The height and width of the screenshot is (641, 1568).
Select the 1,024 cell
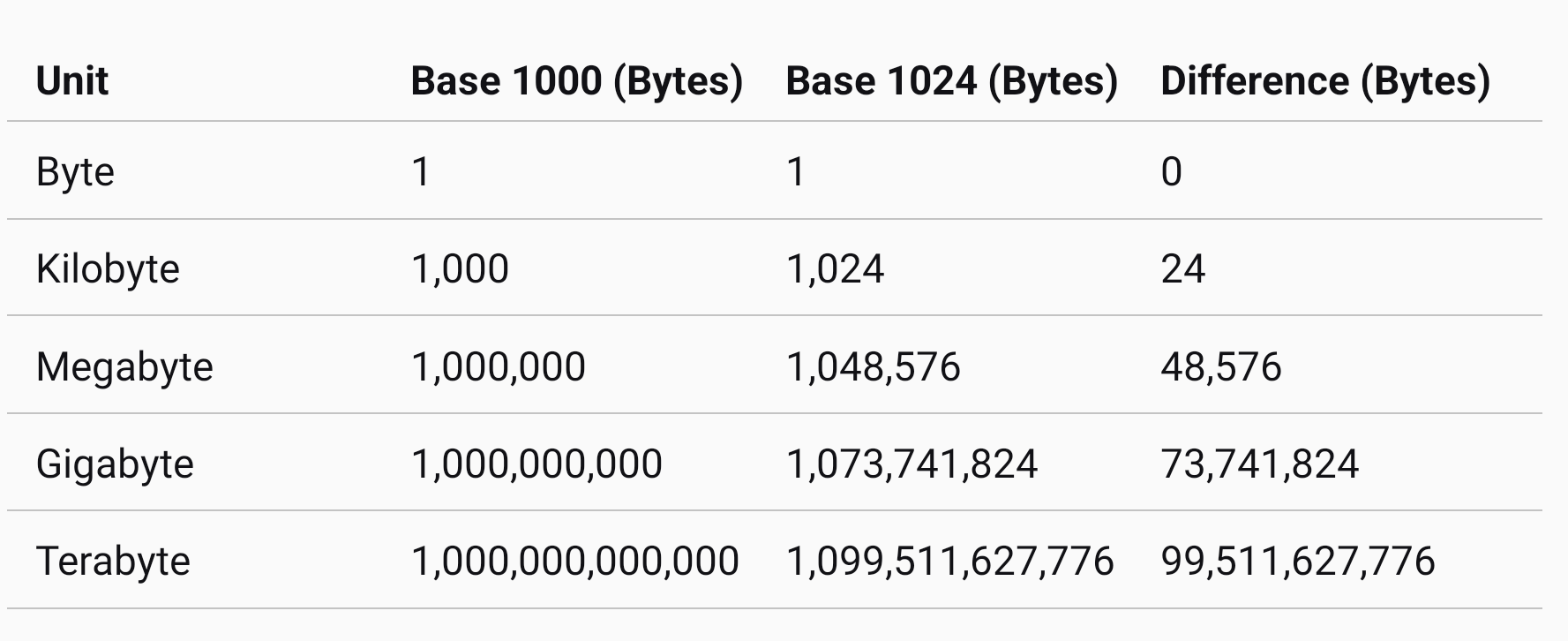(x=835, y=268)
